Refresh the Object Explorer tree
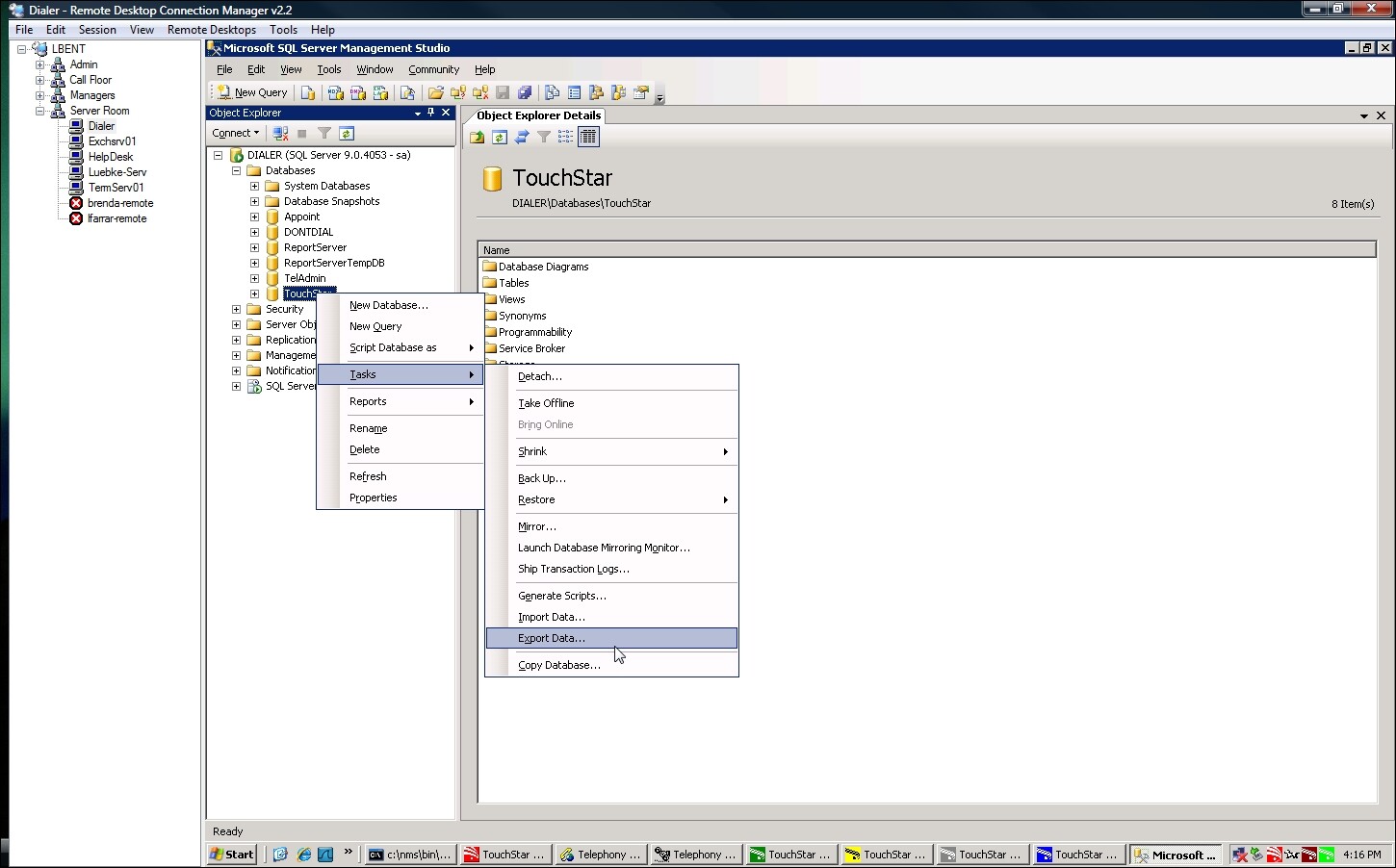The image size is (1396, 868). tap(347, 133)
